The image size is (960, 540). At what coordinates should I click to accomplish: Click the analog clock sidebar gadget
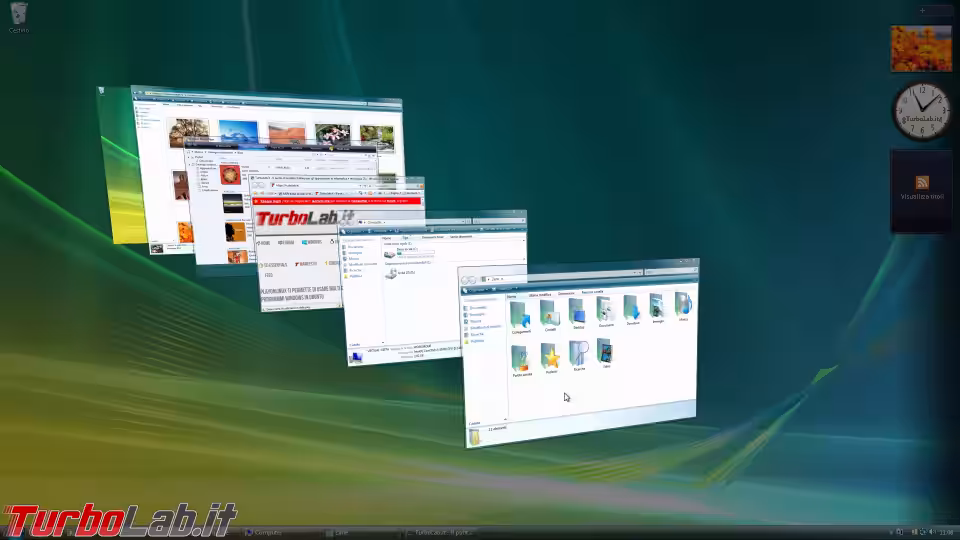pos(920,109)
